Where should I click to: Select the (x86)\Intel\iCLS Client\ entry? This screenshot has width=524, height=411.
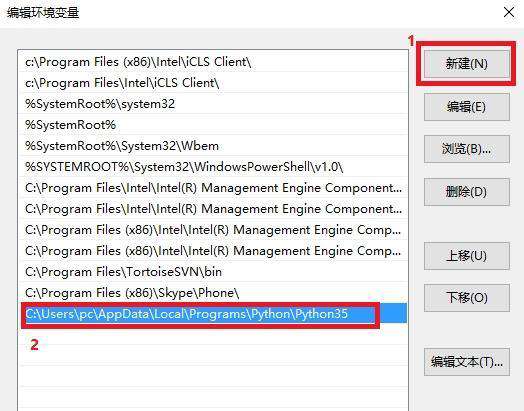(214, 62)
